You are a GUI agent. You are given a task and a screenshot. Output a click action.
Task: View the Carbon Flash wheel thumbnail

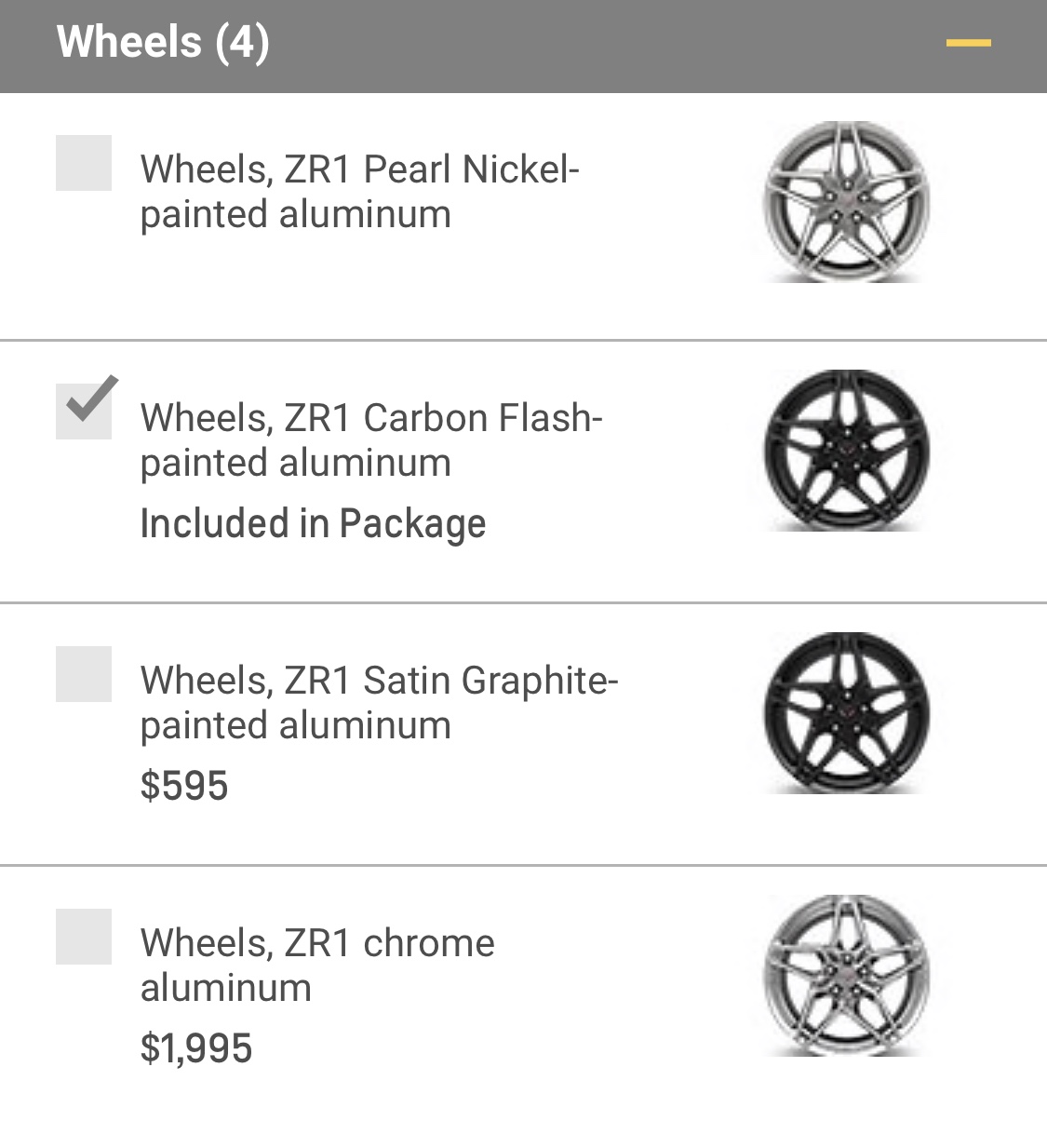pyautogui.click(x=845, y=451)
